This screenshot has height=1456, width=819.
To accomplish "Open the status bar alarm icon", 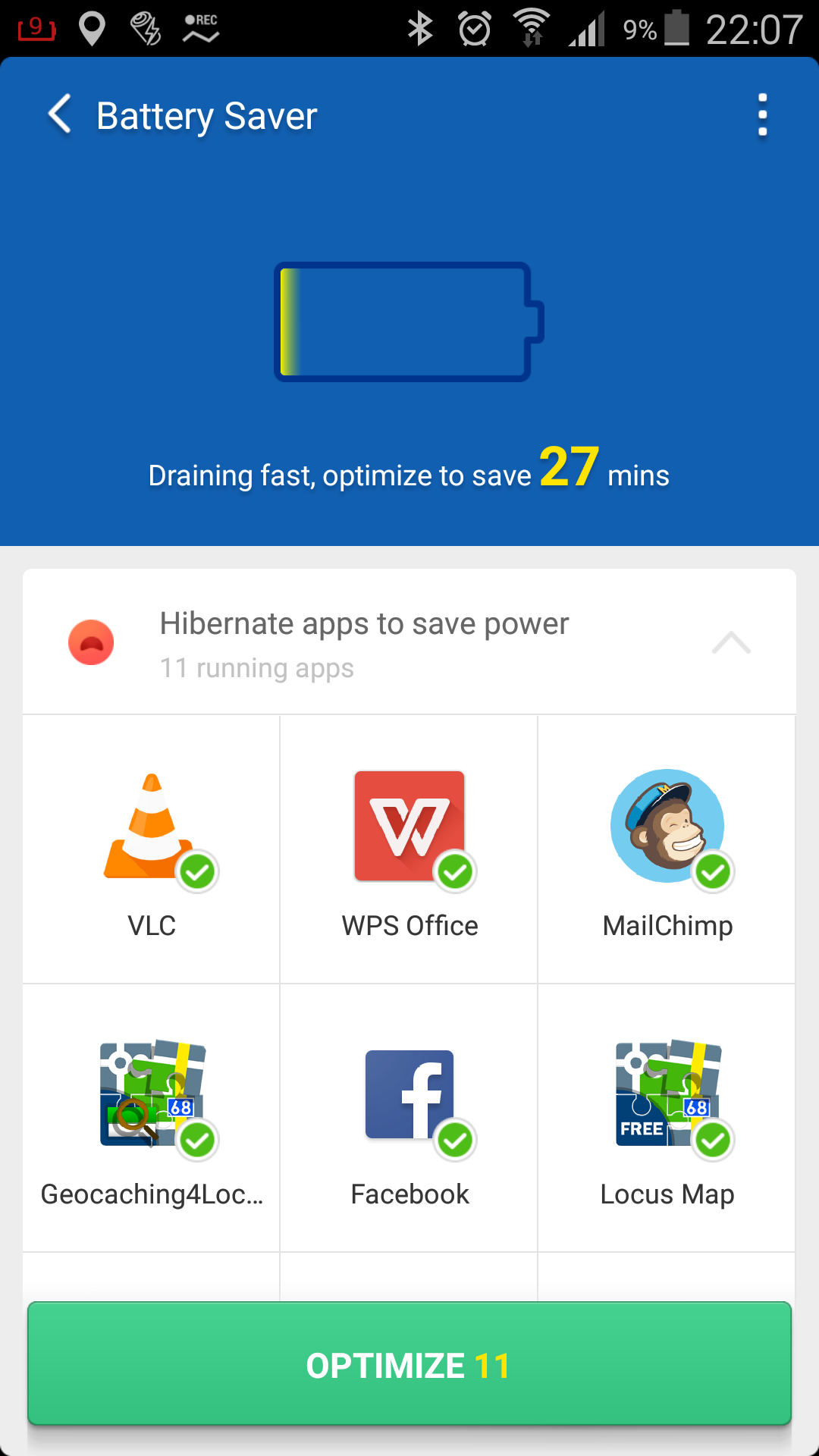I will (x=475, y=29).
